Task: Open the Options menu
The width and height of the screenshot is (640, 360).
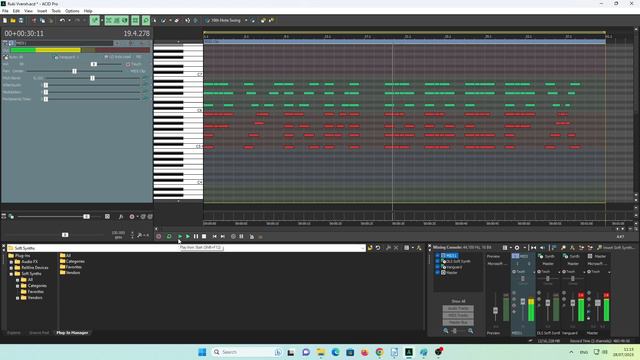Action: pos(72,11)
